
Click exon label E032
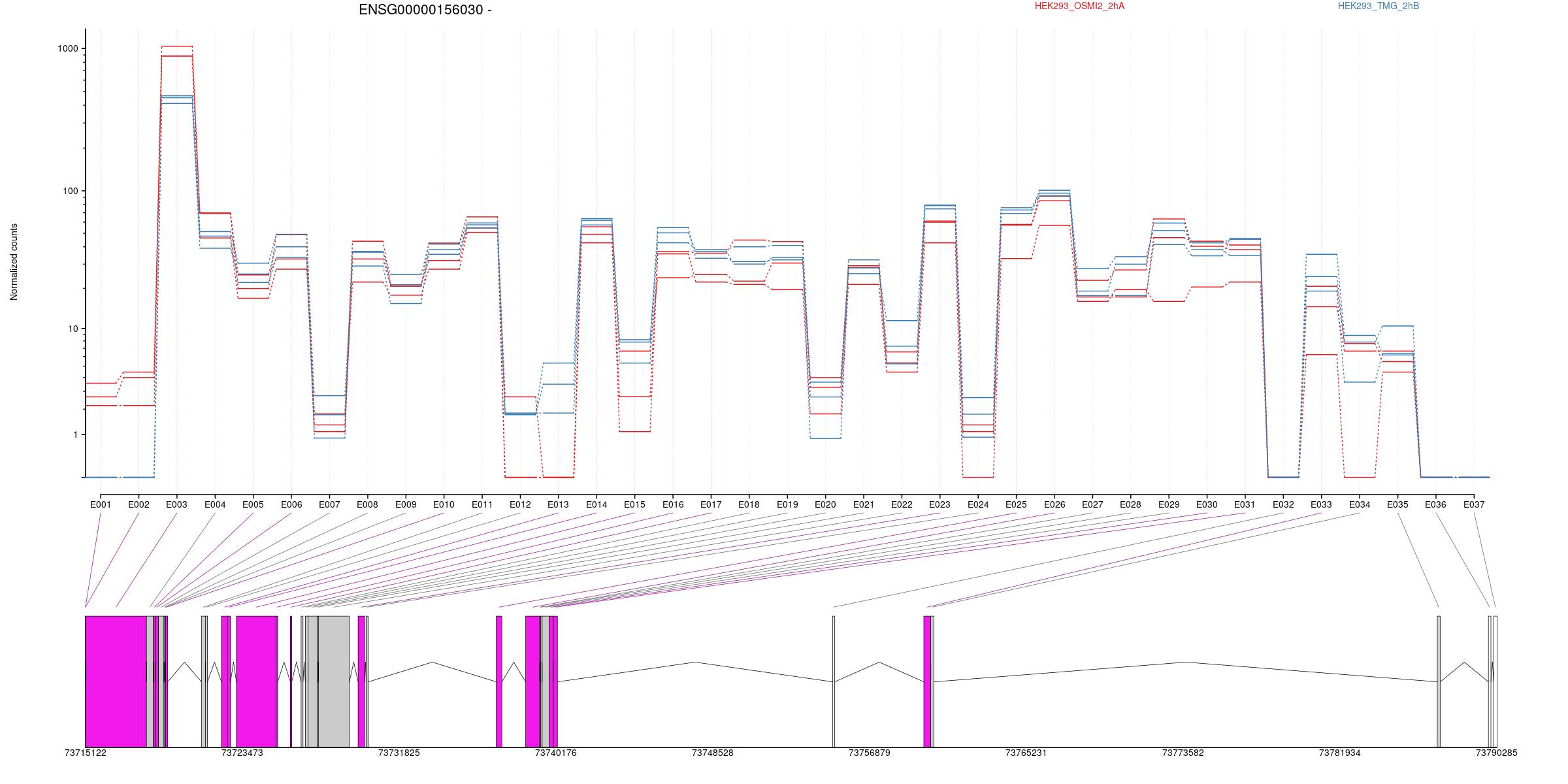point(1283,504)
